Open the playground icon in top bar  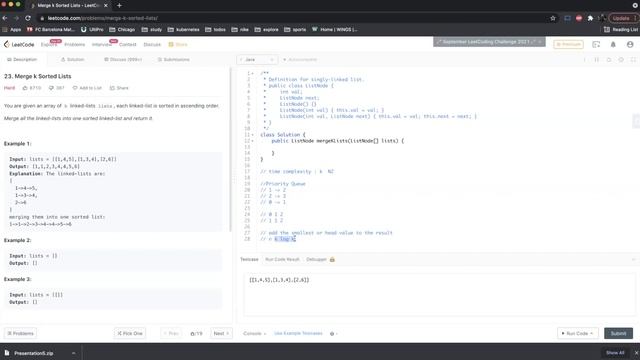(596, 44)
